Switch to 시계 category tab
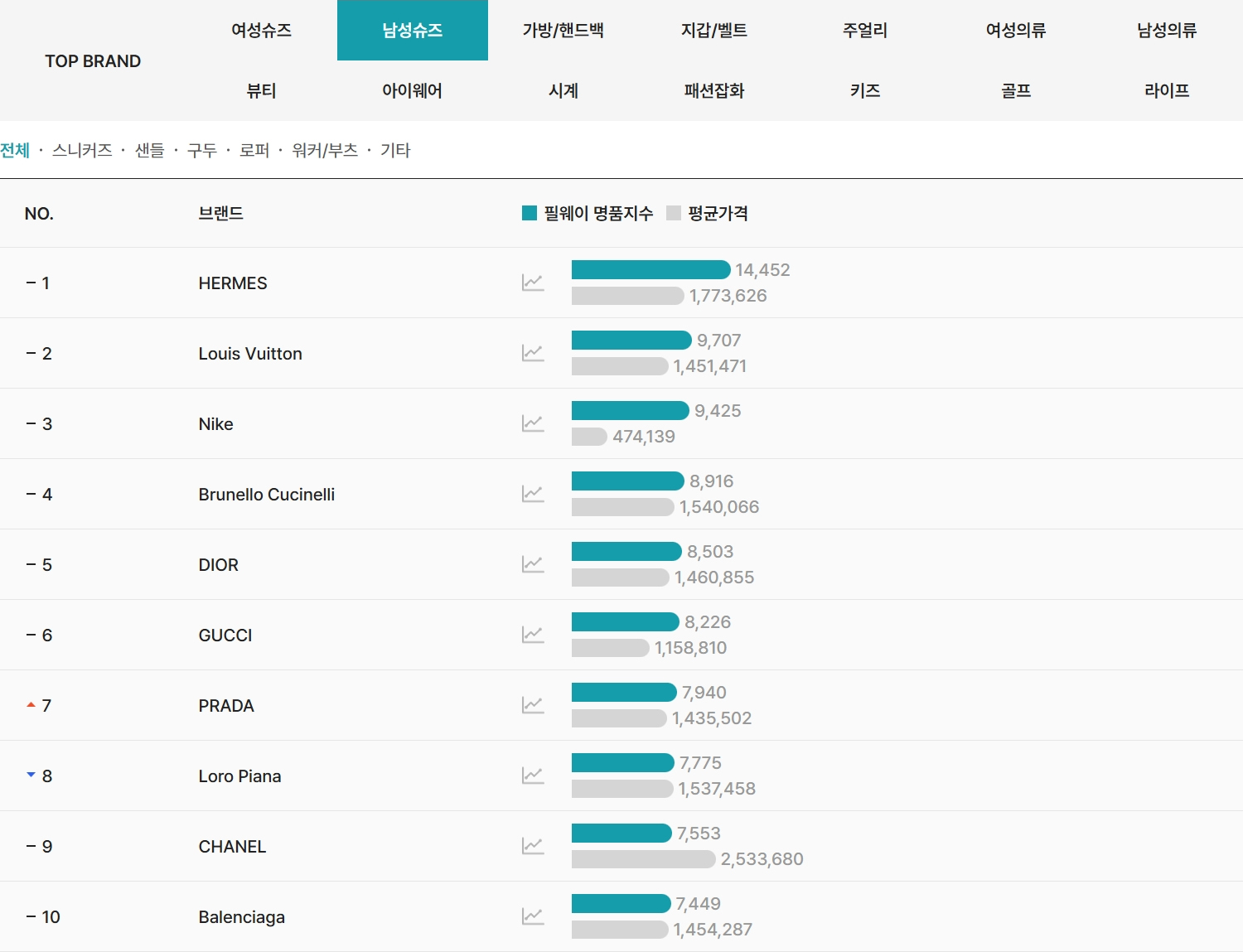The image size is (1243, 952). pyautogui.click(x=563, y=90)
